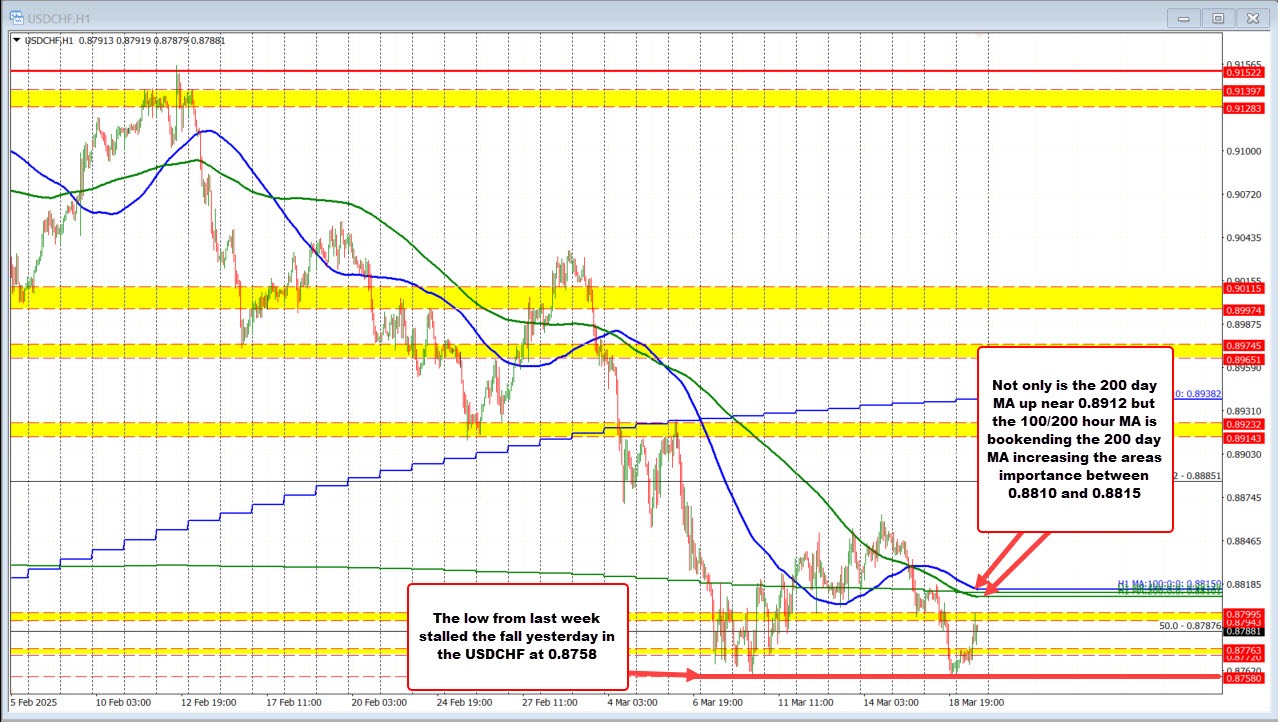The image size is (1278, 722).
Task: Click the 50.0 - 0.87876 Fibonacci label
Action: [x=1182, y=625]
